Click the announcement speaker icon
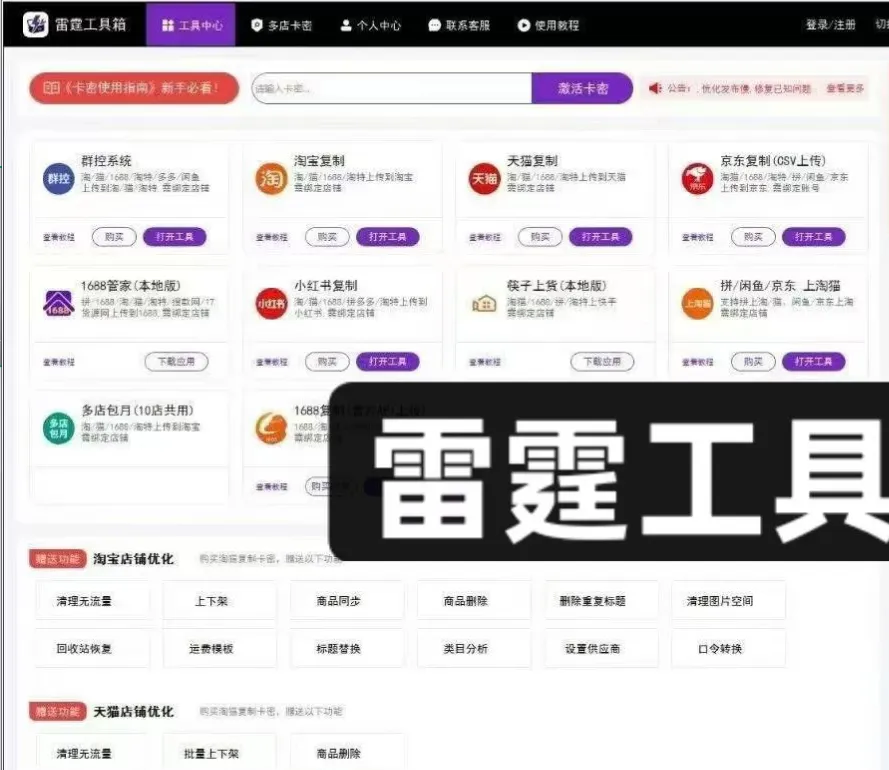Image resolution: width=889 pixels, height=770 pixels. 655,88
